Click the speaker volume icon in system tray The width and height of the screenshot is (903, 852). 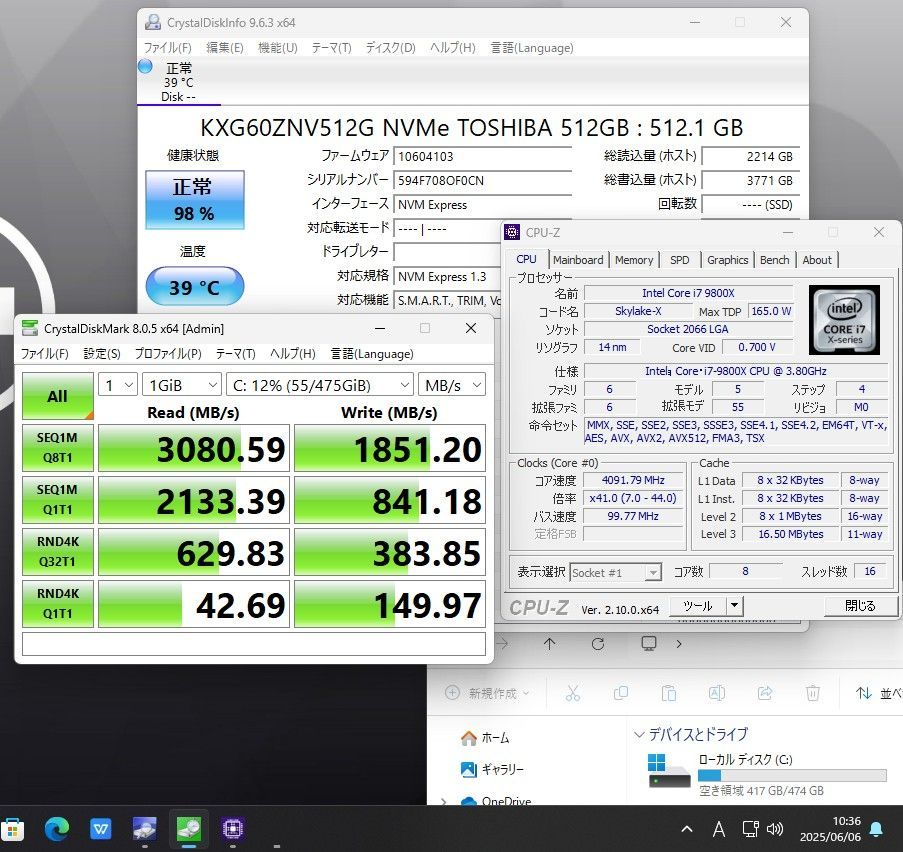coord(775,829)
